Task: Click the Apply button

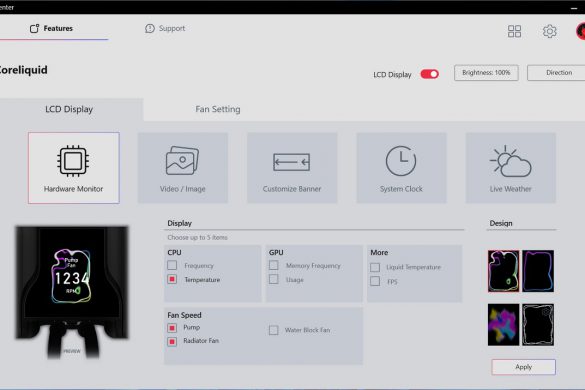Action: point(523,367)
